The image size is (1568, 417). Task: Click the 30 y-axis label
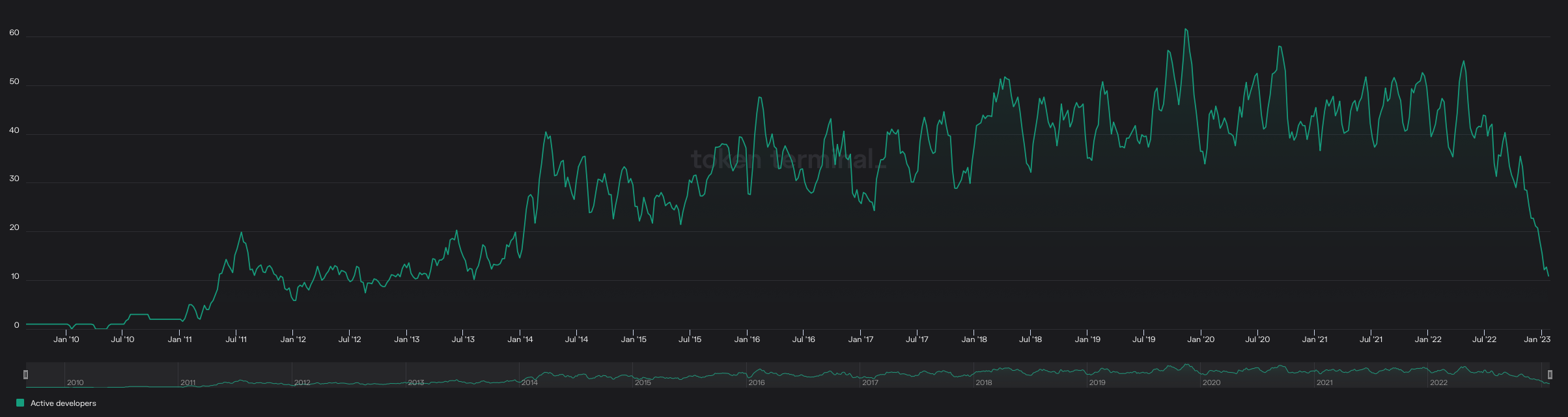tap(14, 179)
